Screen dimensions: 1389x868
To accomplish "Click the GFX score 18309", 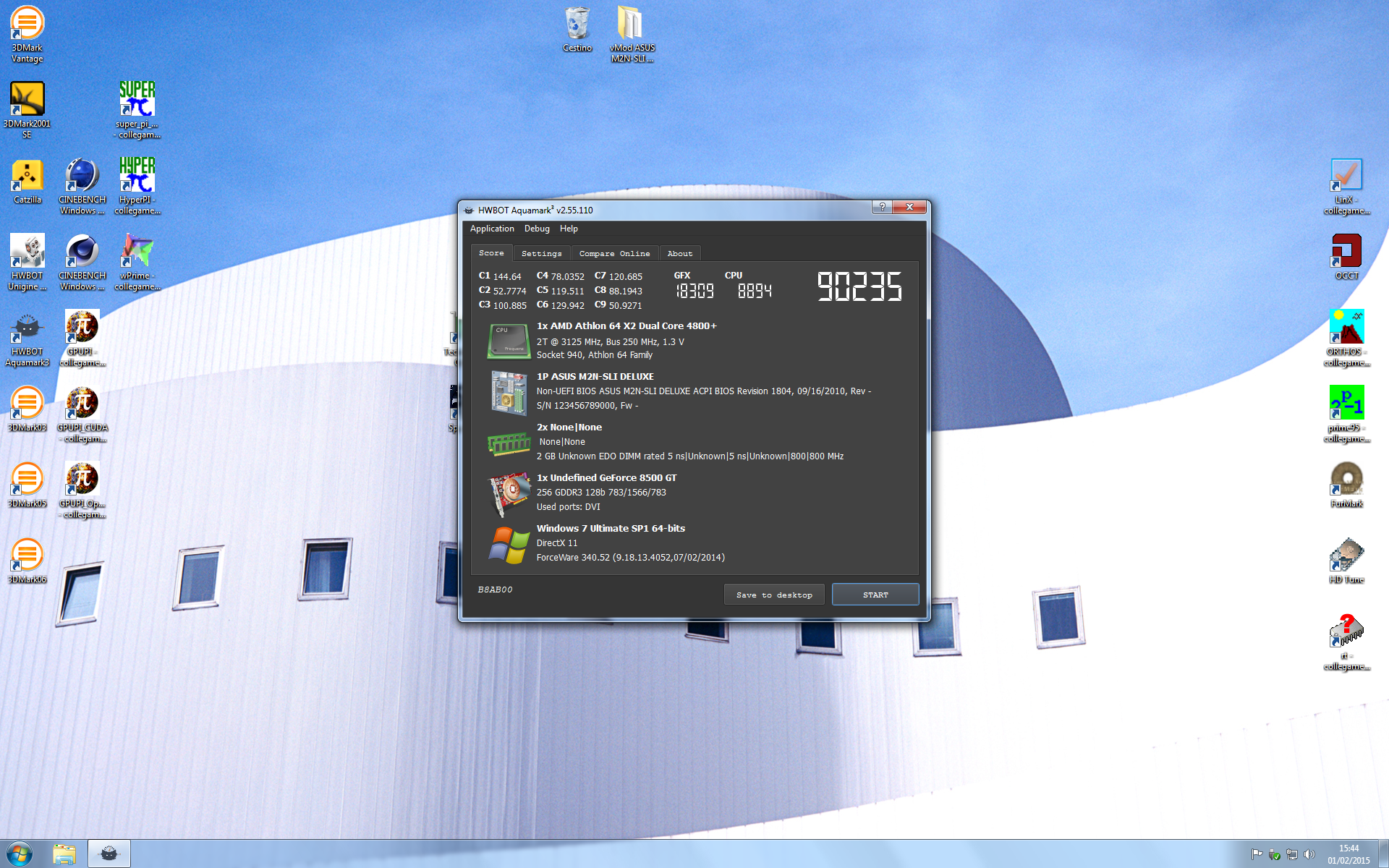I will pyautogui.click(x=694, y=291).
